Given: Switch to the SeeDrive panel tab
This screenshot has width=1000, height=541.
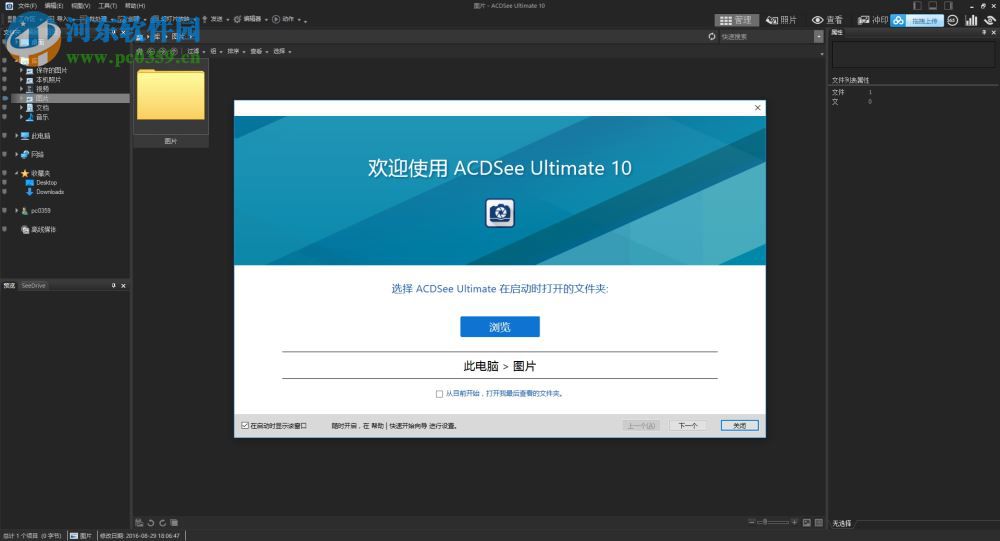Looking at the screenshot, I should click(33, 286).
